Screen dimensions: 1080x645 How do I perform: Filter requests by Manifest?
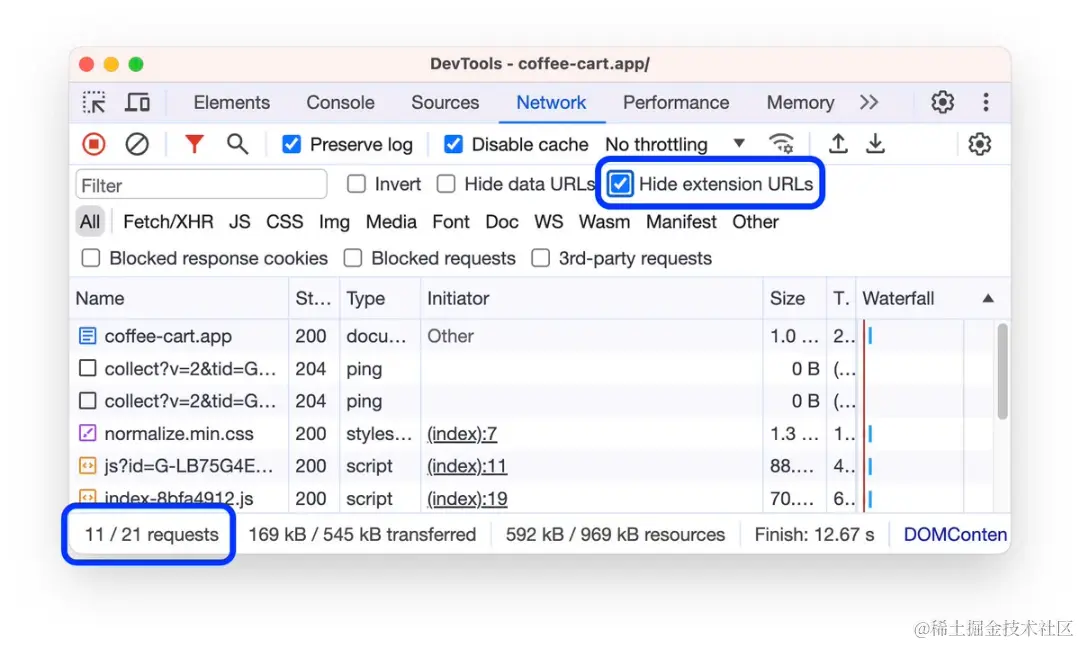tap(681, 222)
